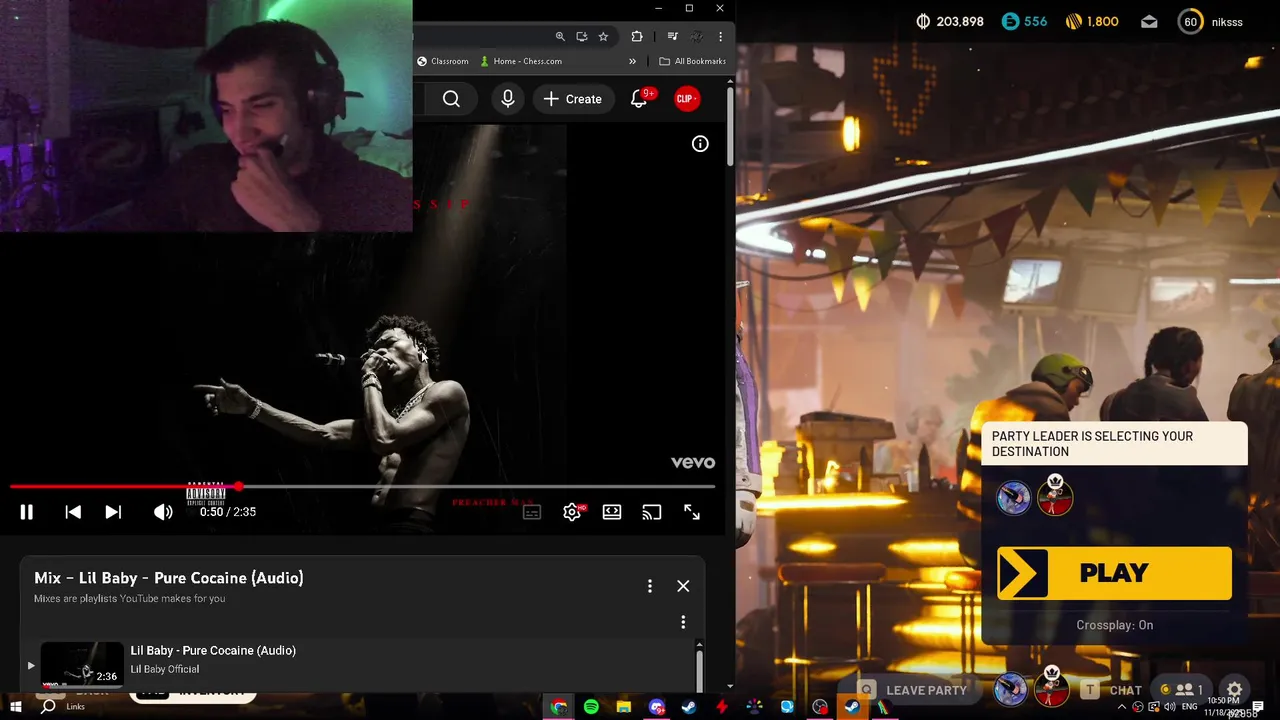Viewport: 1280px width, 720px height.
Task: Open the game mail envelope icon
Action: 1149,22
